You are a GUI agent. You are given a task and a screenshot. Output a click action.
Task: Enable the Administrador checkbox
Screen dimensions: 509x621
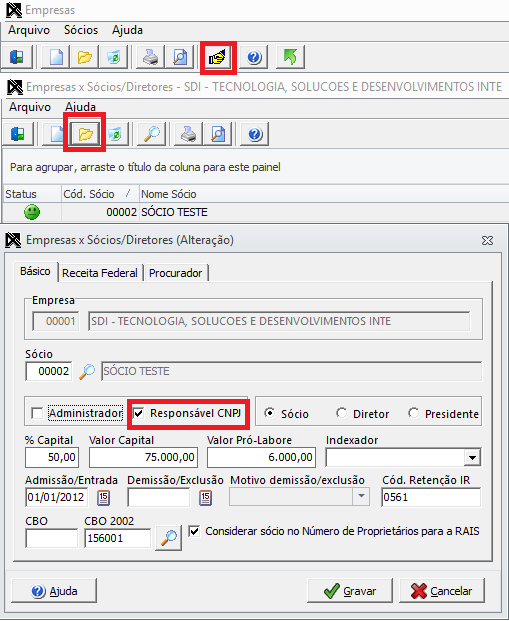pos(37,413)
